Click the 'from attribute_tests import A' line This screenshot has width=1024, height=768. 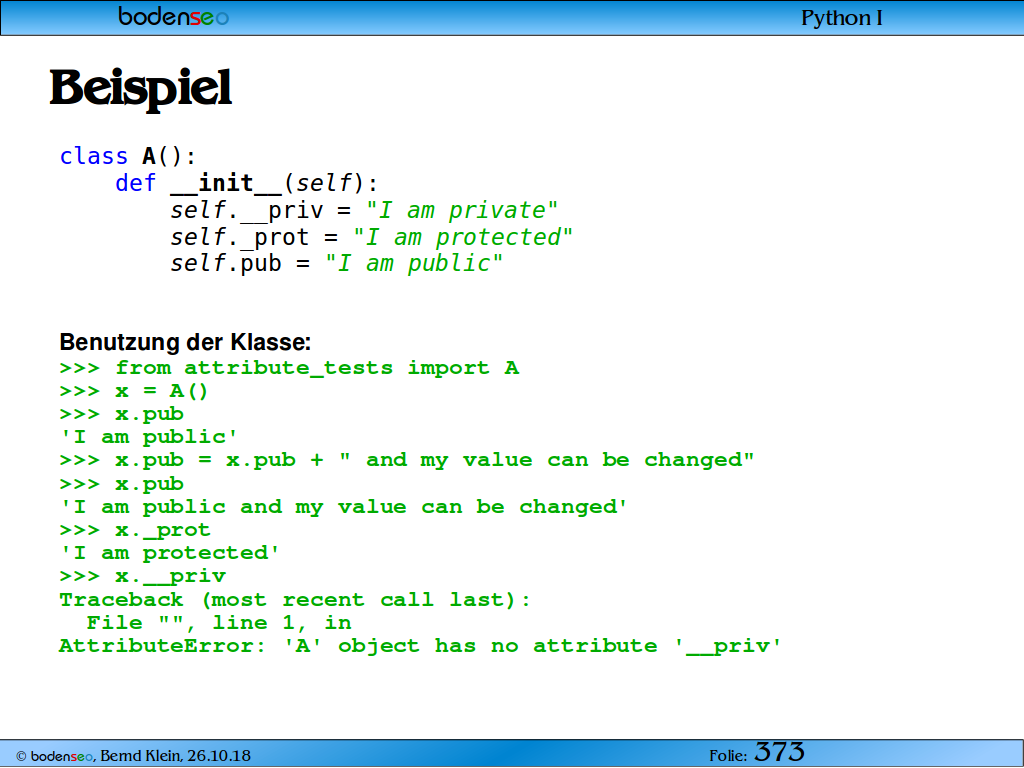pyautogui.click(x=289, y=368)
